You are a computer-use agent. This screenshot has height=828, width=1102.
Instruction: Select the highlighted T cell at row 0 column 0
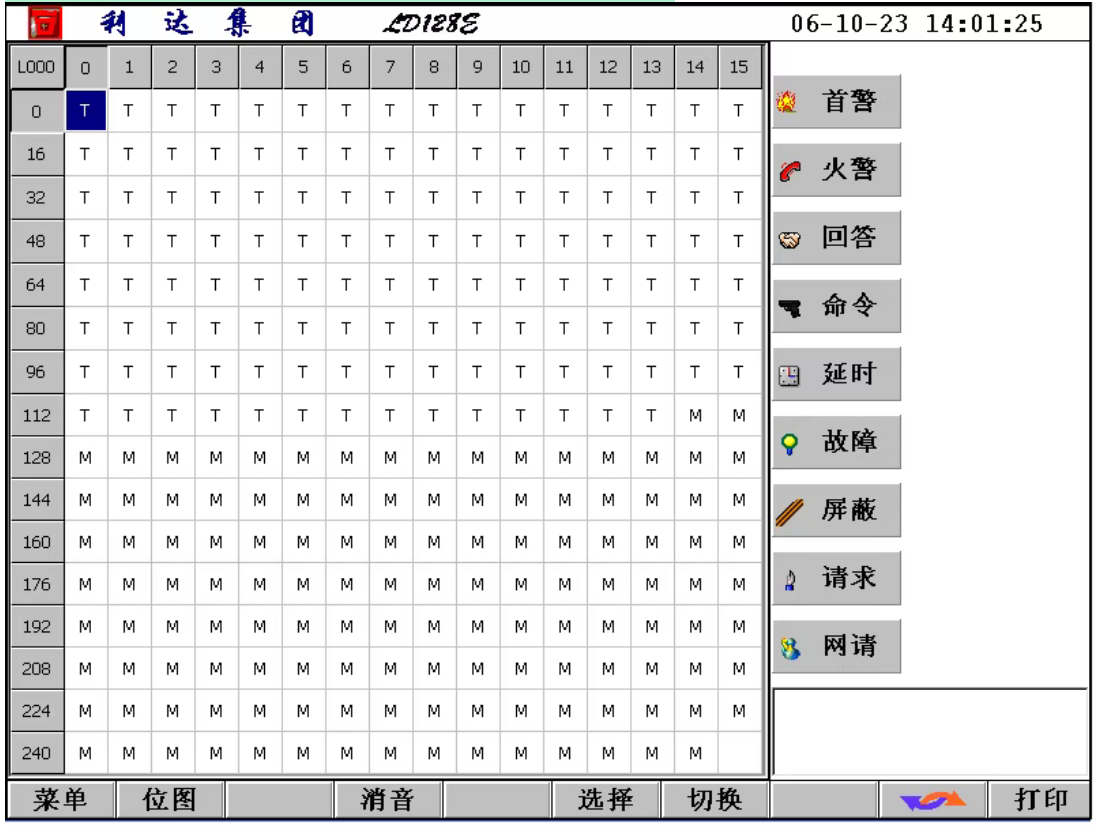pos(86,112)
